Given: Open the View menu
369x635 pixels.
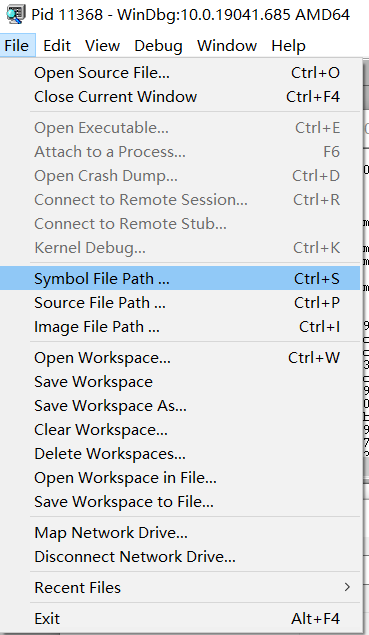Looking at the screenshot, I should pos(102,45).
